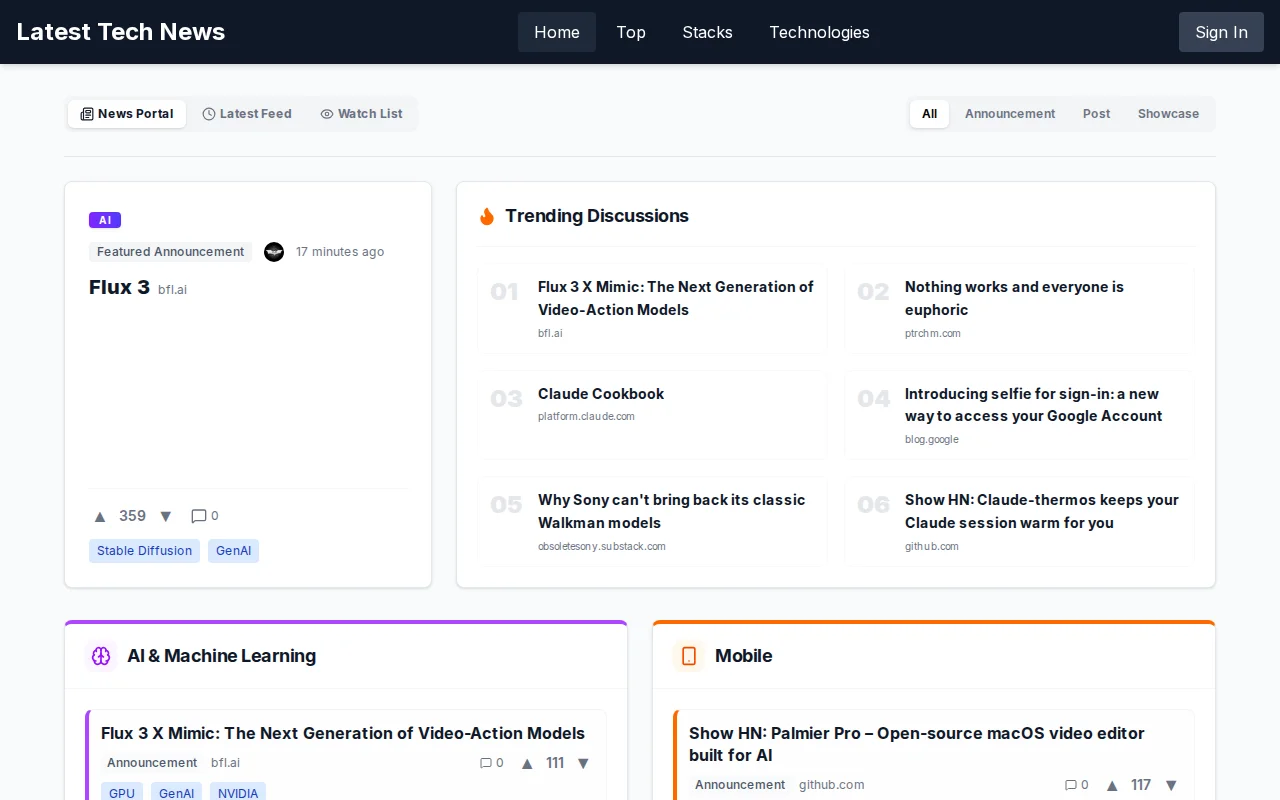Open comments for the Palmier Pro post
Image resolution: width=1280 pixels, height=800 pixels.
(x=1076, y=785)
